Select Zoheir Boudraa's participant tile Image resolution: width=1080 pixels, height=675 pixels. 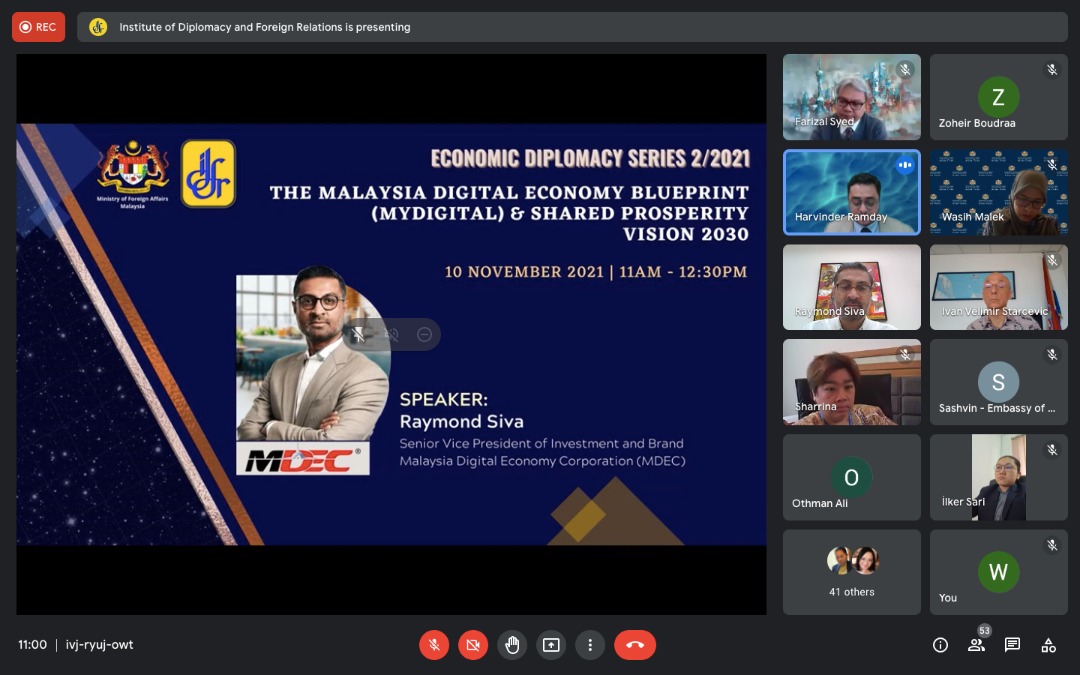click(x=998, y=97)
